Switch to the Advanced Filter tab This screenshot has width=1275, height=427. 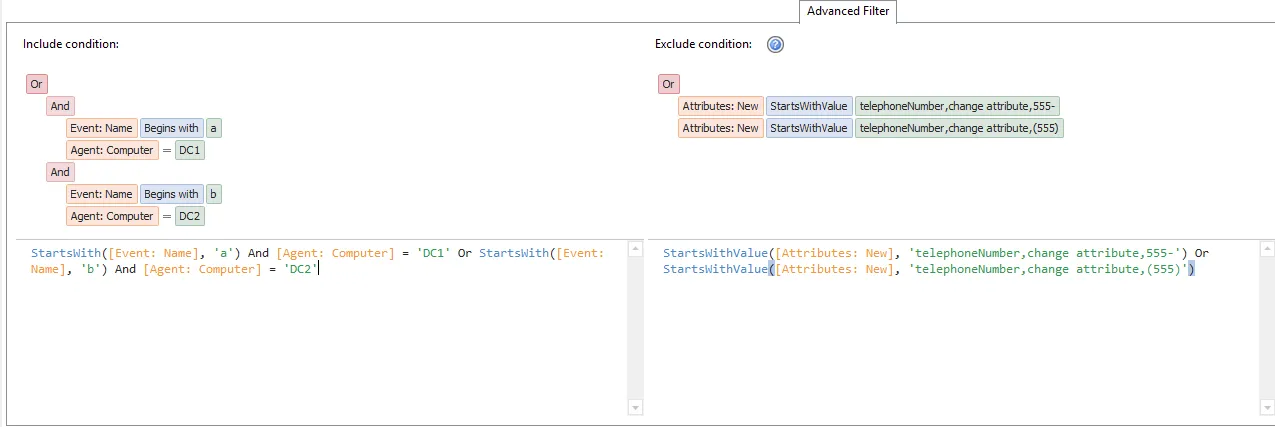[x=849, y=12]
